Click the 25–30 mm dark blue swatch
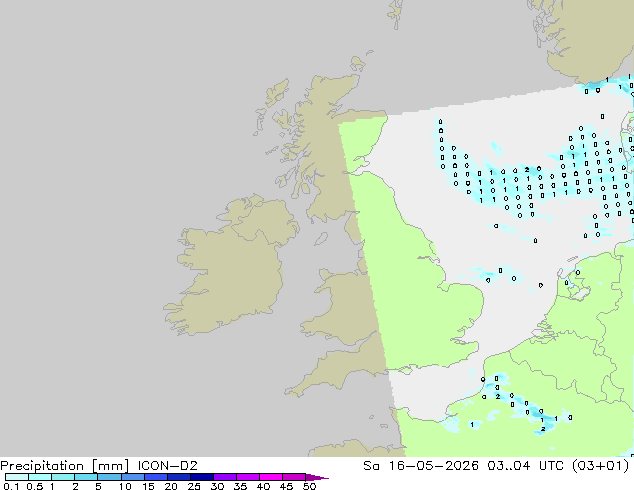The image size is (634, 490). pyautogui.click(x=201, y=477)
